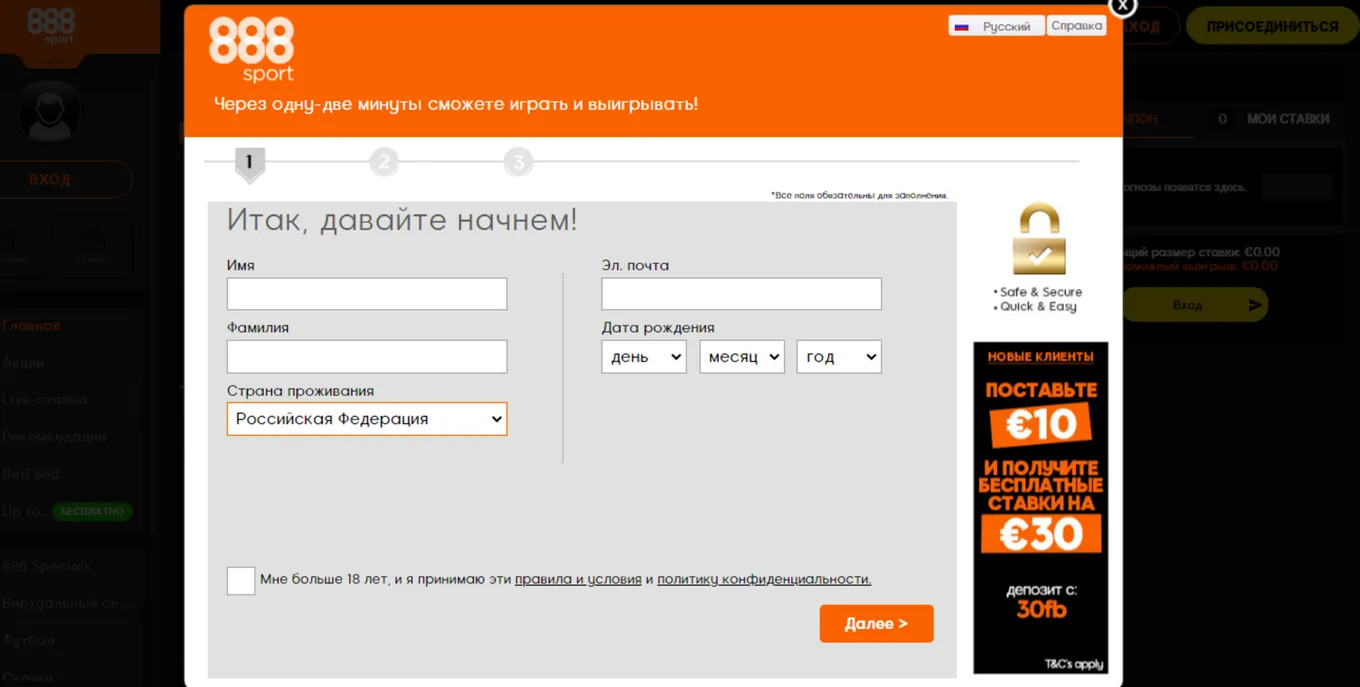Click the ПРИСОЕДИНИТЬСЯ button in background page

[x=1272, y=27]
